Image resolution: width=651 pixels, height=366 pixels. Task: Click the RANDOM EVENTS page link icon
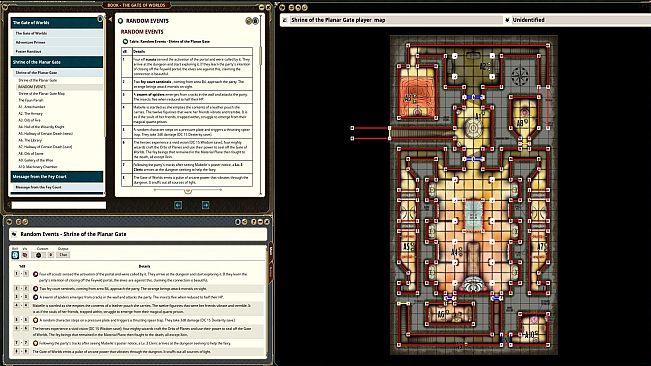[120, 21]
